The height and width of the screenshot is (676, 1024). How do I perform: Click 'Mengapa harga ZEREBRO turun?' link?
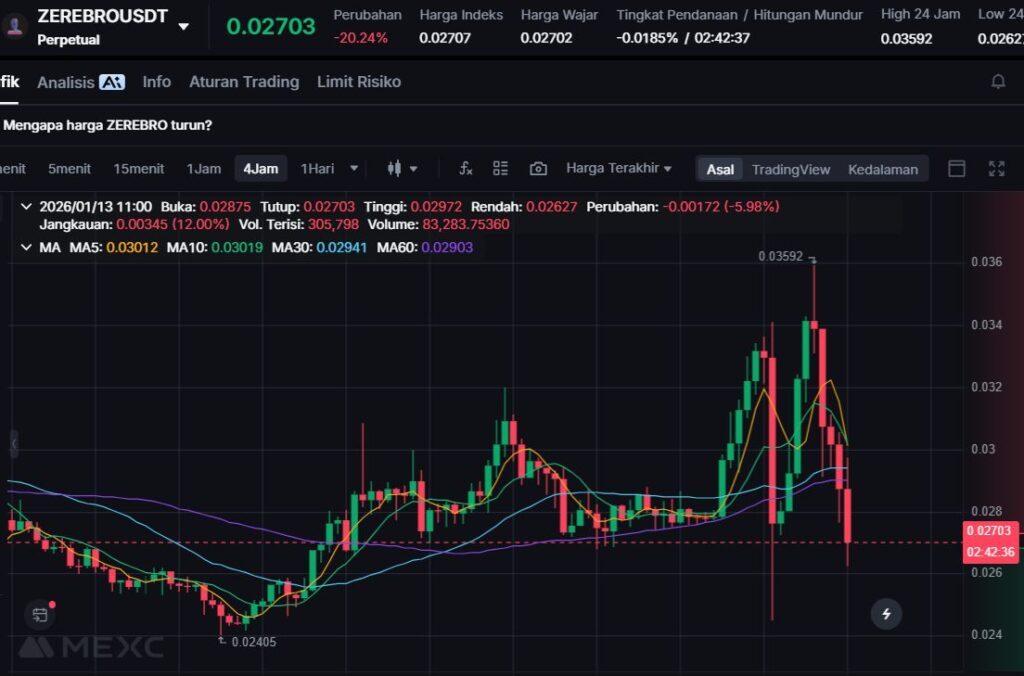pos(108,126)
